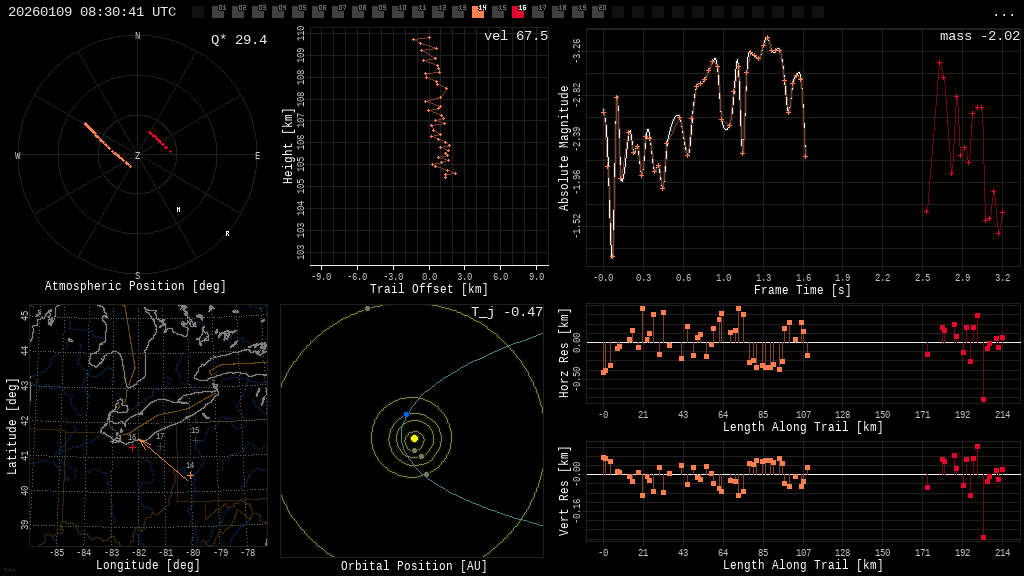
Task: Click the blue Earth dot in orbital plot
Action: point(406,414)
